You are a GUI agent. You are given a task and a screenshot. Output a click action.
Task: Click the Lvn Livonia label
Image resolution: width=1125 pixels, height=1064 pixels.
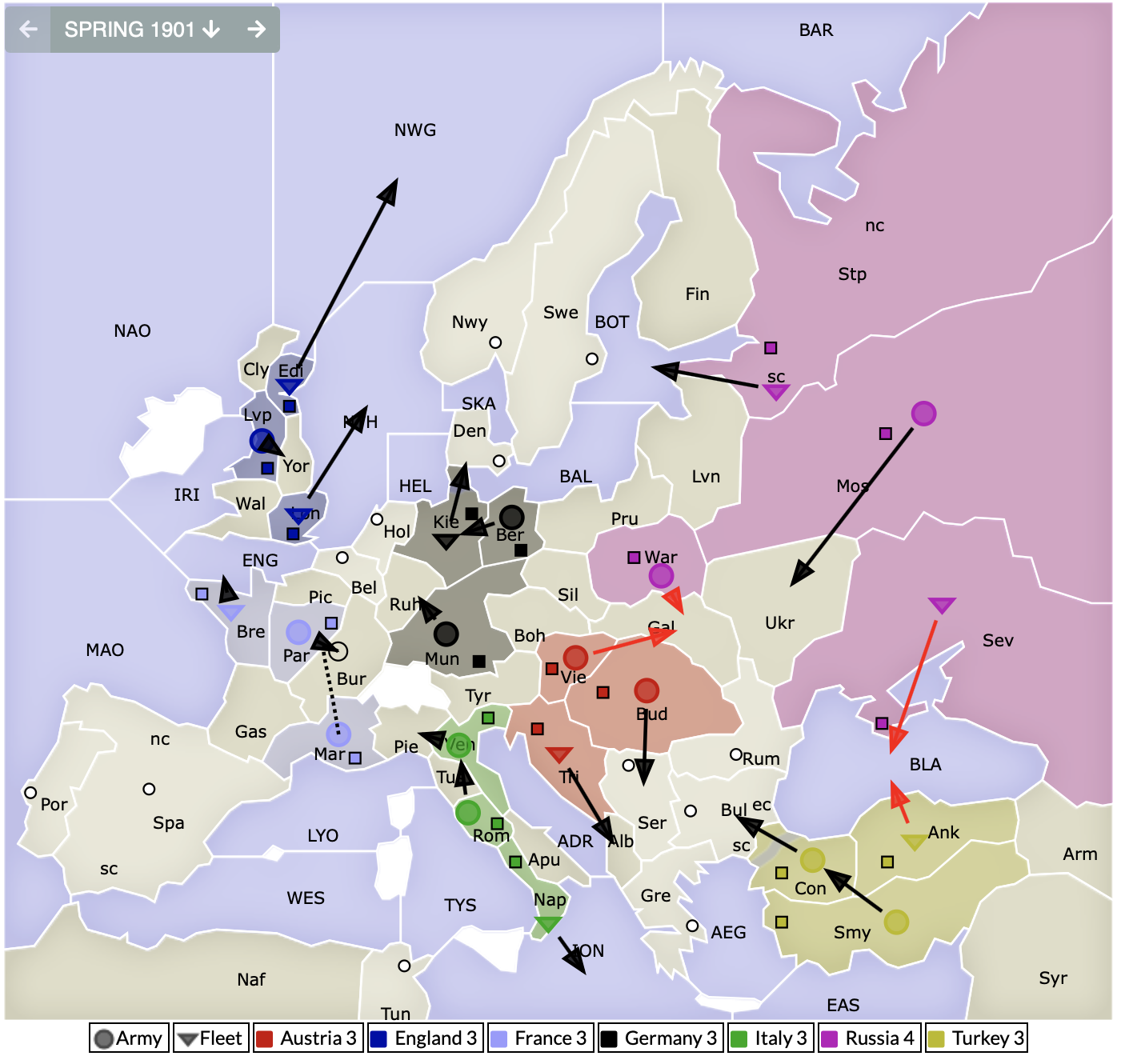tap(706, 476)
